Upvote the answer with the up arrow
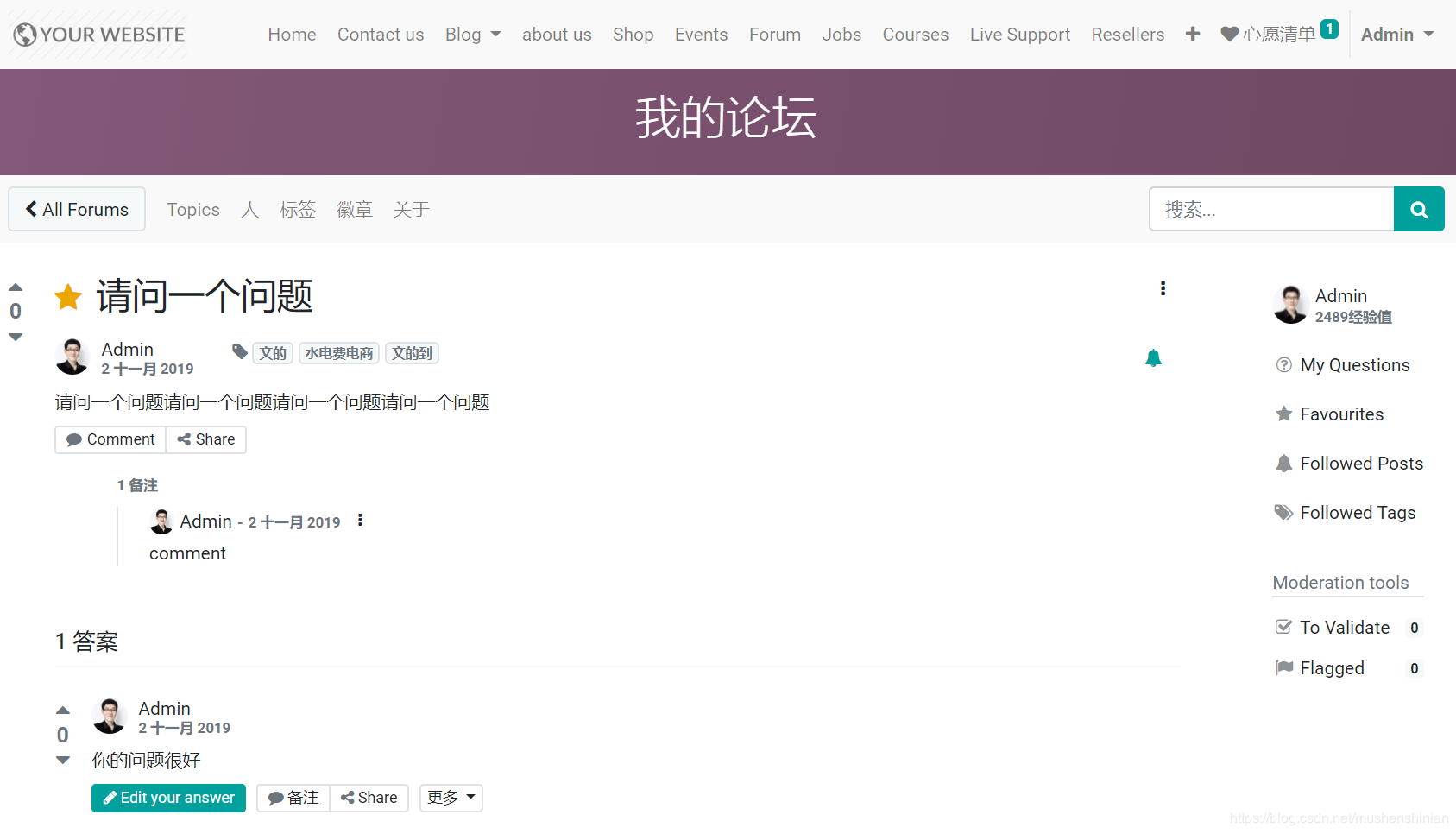 [x=63, y=710]
